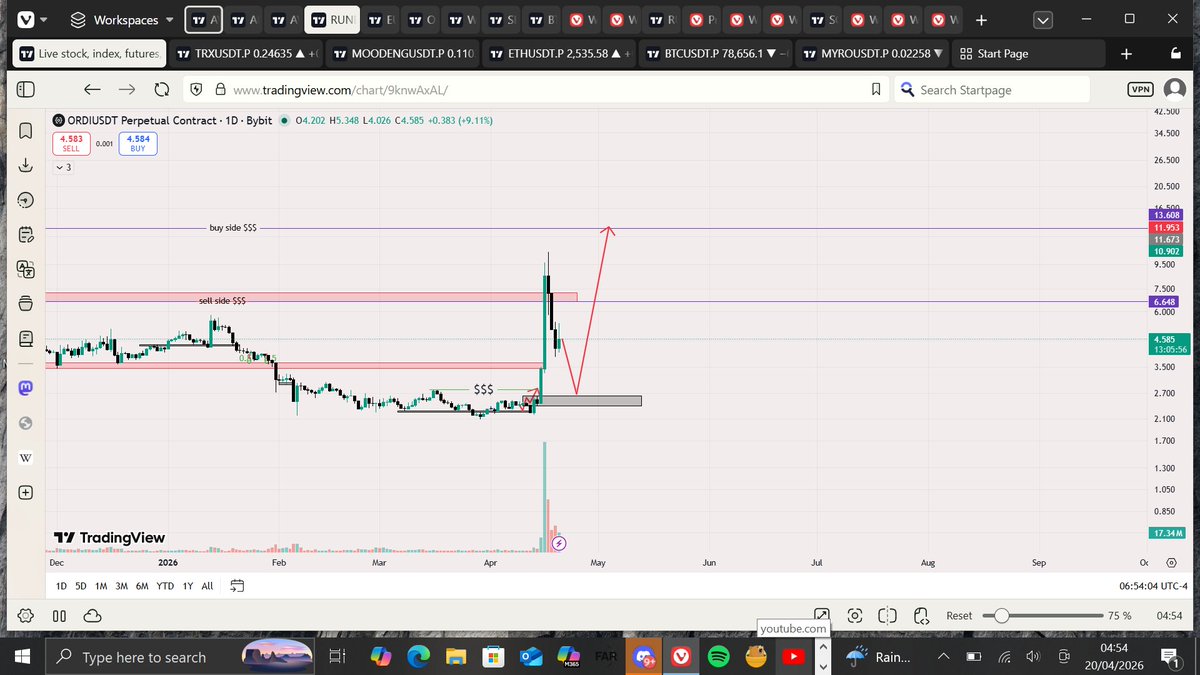Screen dimensions: 1200x675
Task: Open Vivaldi settings gear in status bar
Action: pyautogui.click(x=26, y=616)
